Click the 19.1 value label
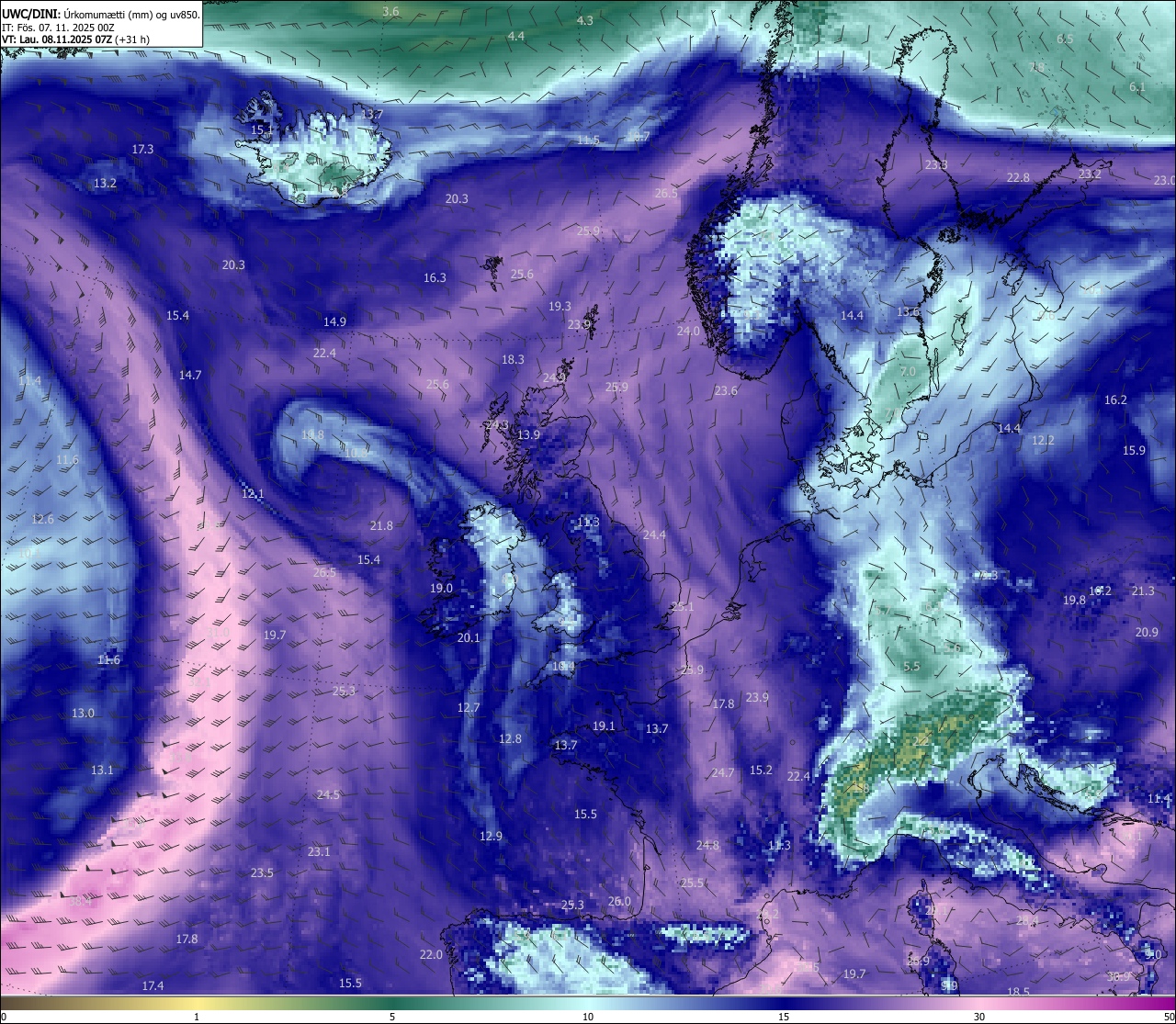The height and width of the screenshot is (1024, 1176). (604, 726)
